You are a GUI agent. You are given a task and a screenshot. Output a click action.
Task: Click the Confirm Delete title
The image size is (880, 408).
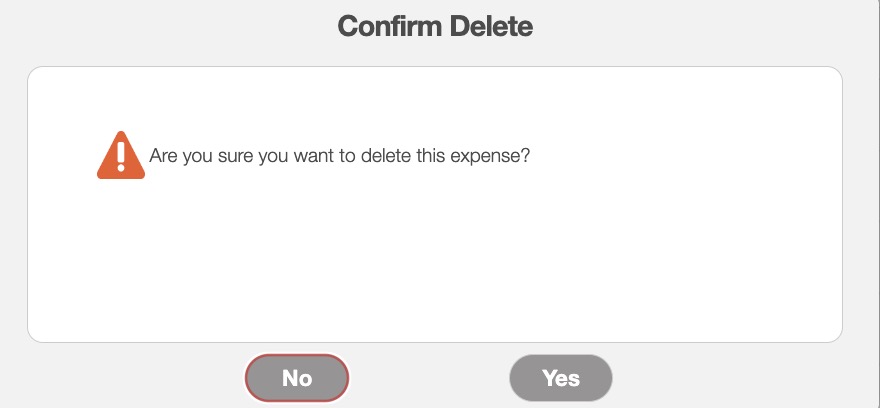(x=435, y=26)
